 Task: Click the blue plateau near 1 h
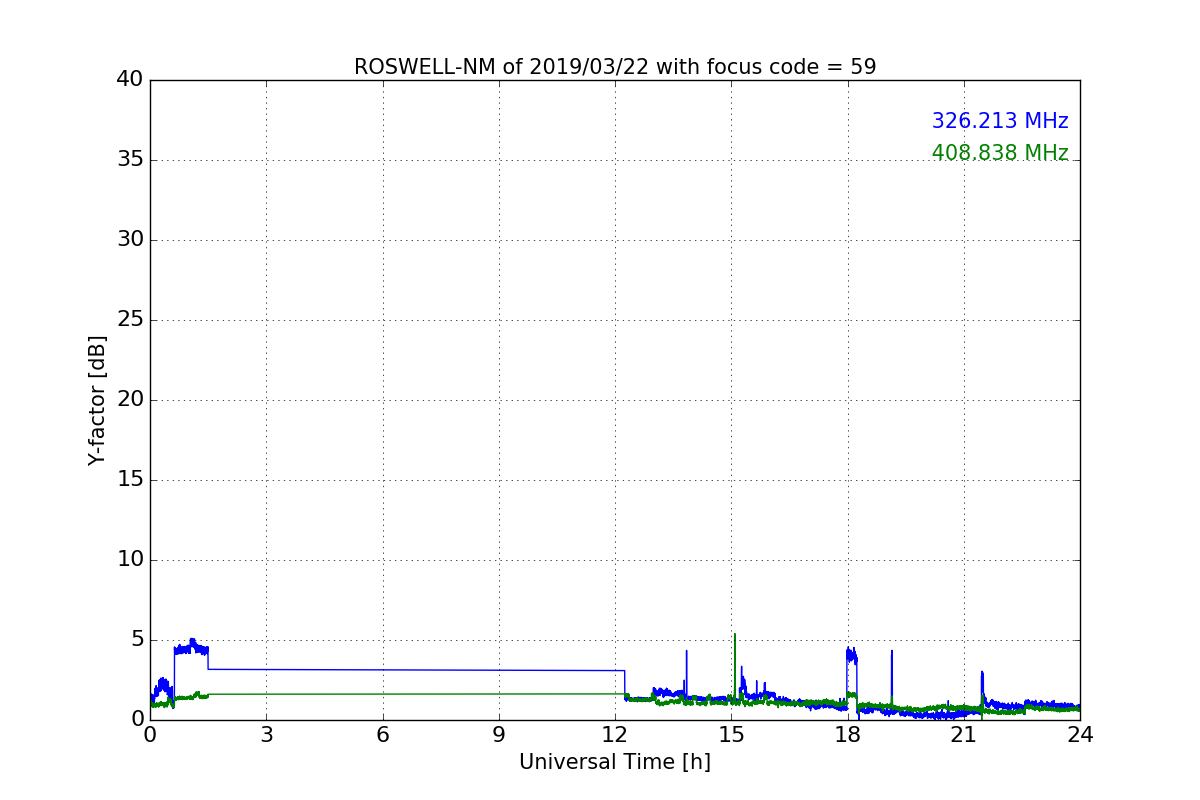point(191,647)
